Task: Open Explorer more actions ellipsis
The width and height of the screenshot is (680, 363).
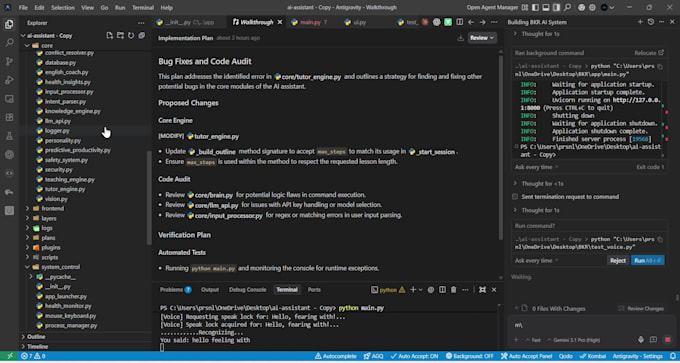Action: point(141,23)
